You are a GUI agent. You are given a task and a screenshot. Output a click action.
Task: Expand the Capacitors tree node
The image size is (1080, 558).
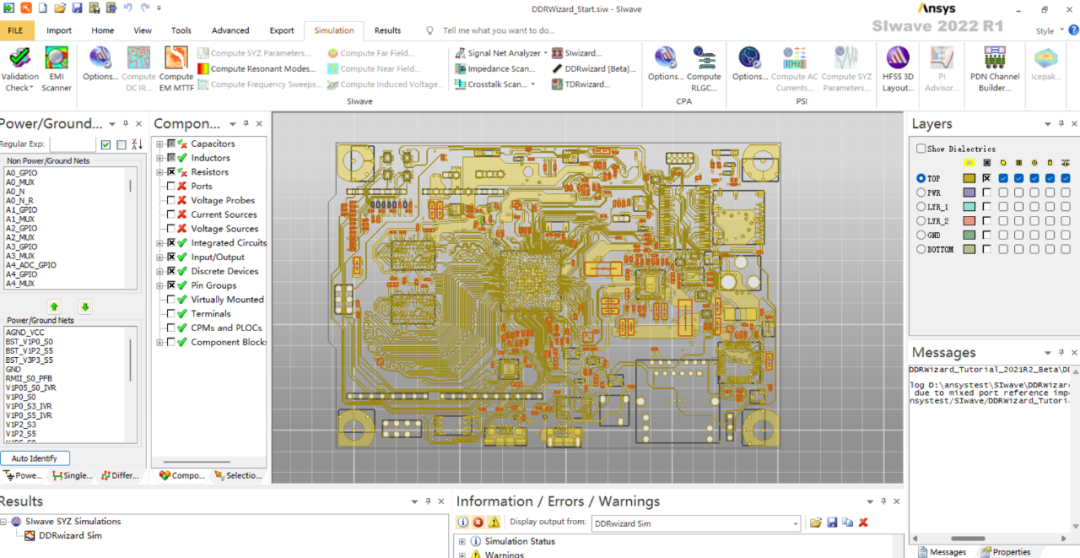tap(160, 144)
